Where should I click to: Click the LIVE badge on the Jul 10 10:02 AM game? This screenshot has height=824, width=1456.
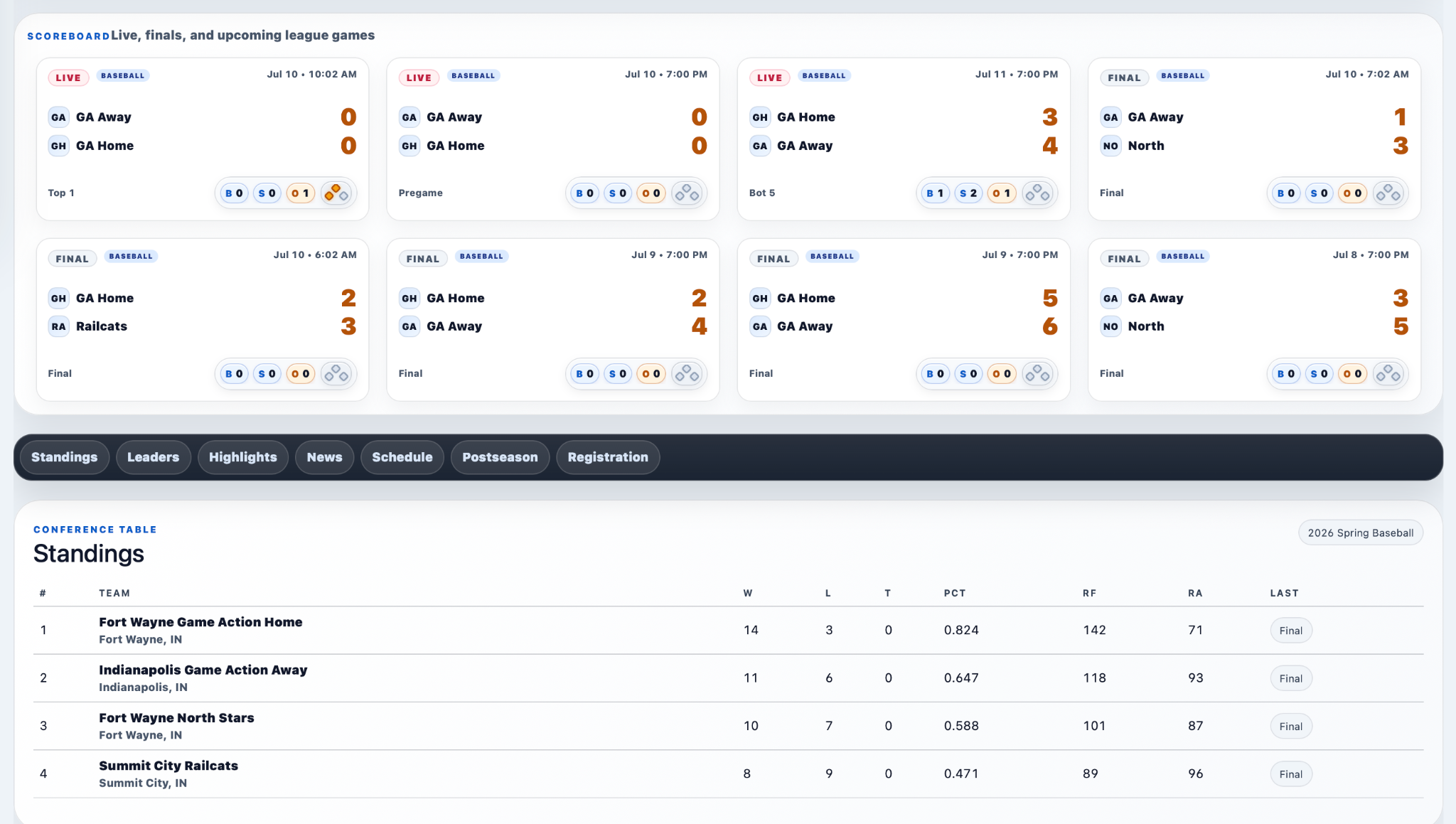coord(68,78)
